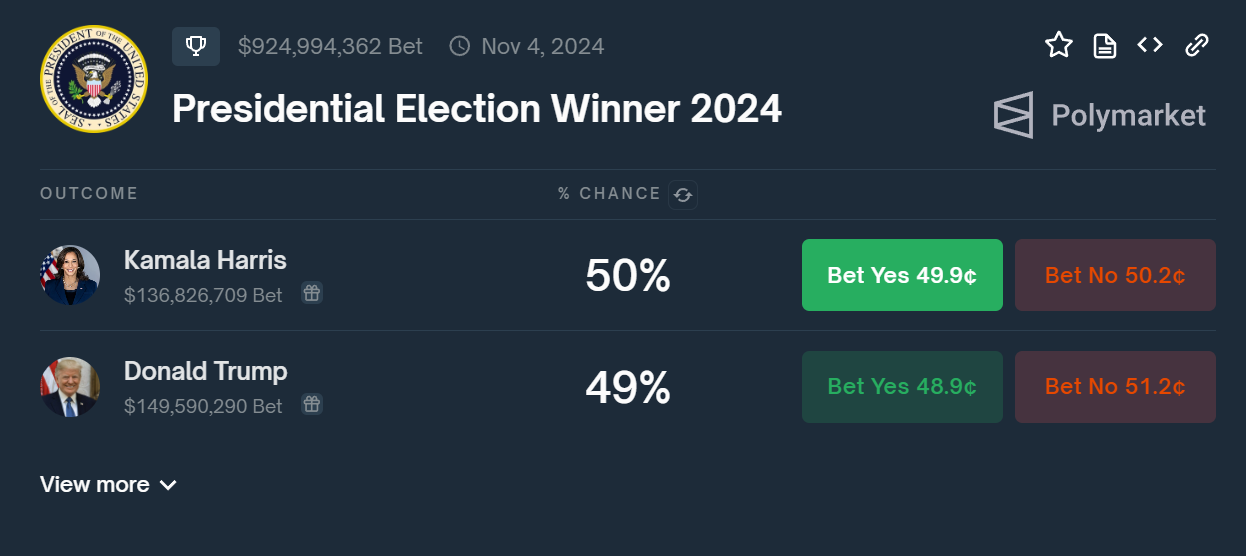
Task: Click the trophy icon badge
Action: coord(196,46)
